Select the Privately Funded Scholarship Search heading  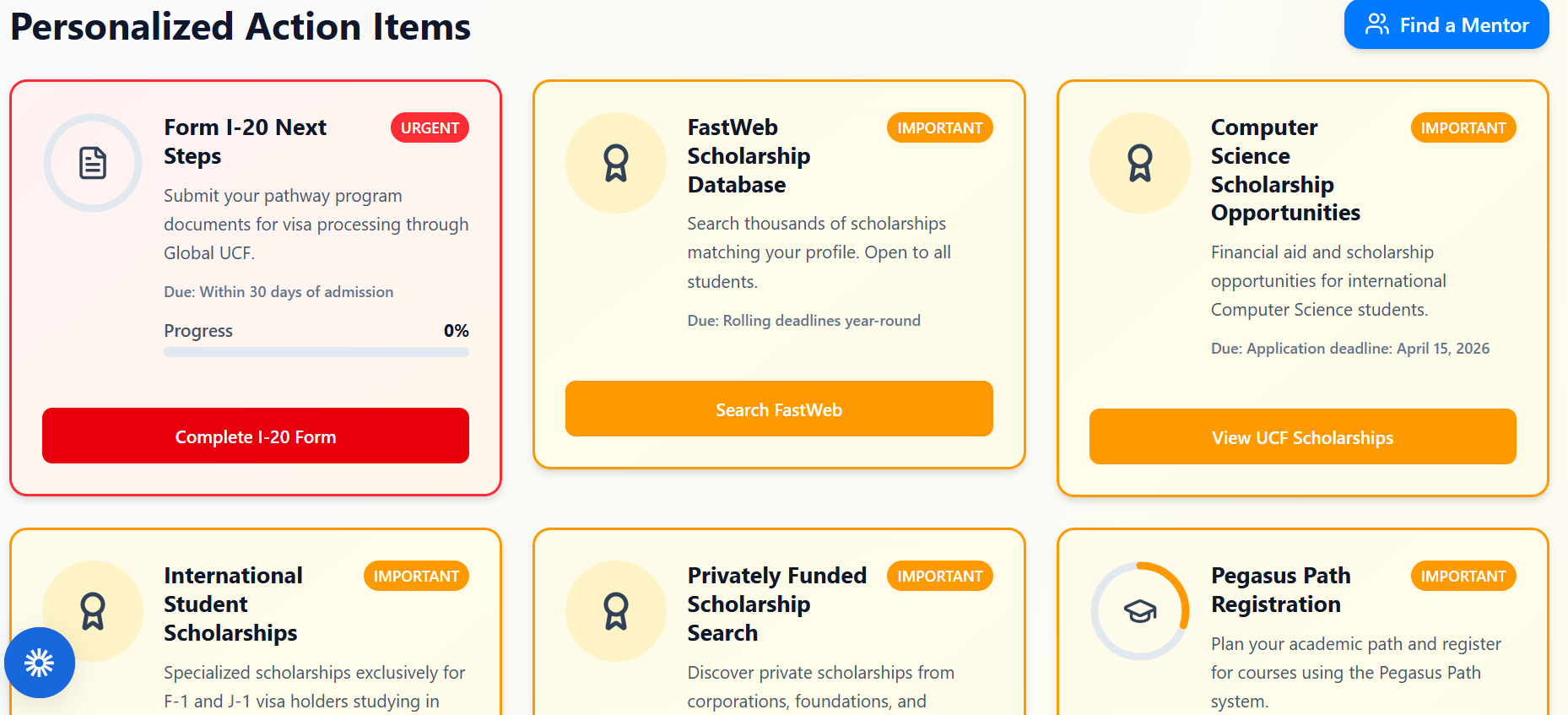776,604
